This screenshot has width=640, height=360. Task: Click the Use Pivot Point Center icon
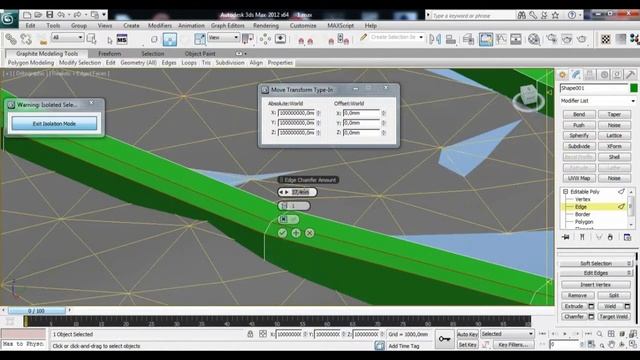(248, 39)
